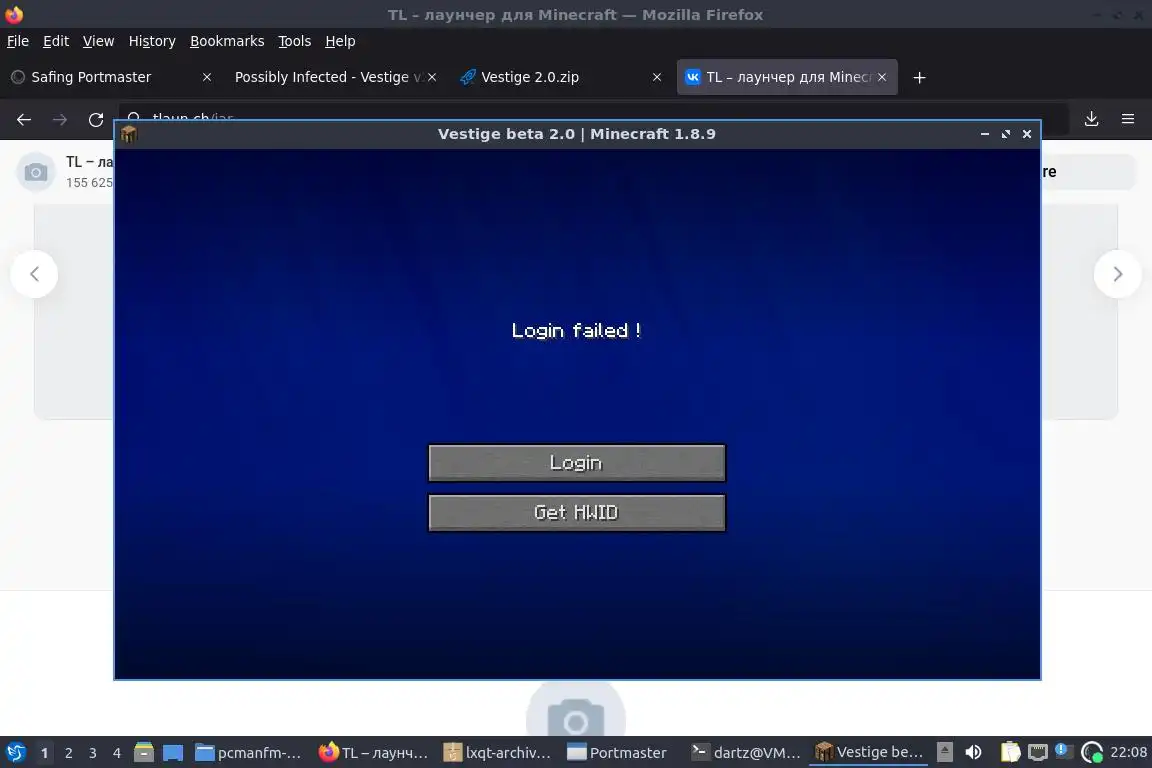Click the camera avatar icon of TL group
This screenshot has width=1152, height=768.
tap(35, 172)
